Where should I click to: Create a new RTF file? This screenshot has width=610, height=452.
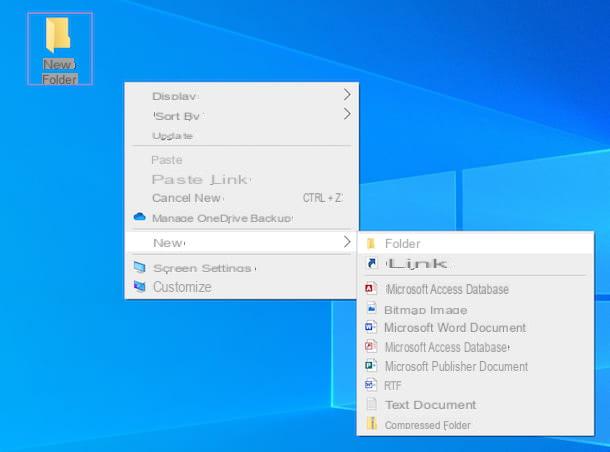(x=395, y=385)
